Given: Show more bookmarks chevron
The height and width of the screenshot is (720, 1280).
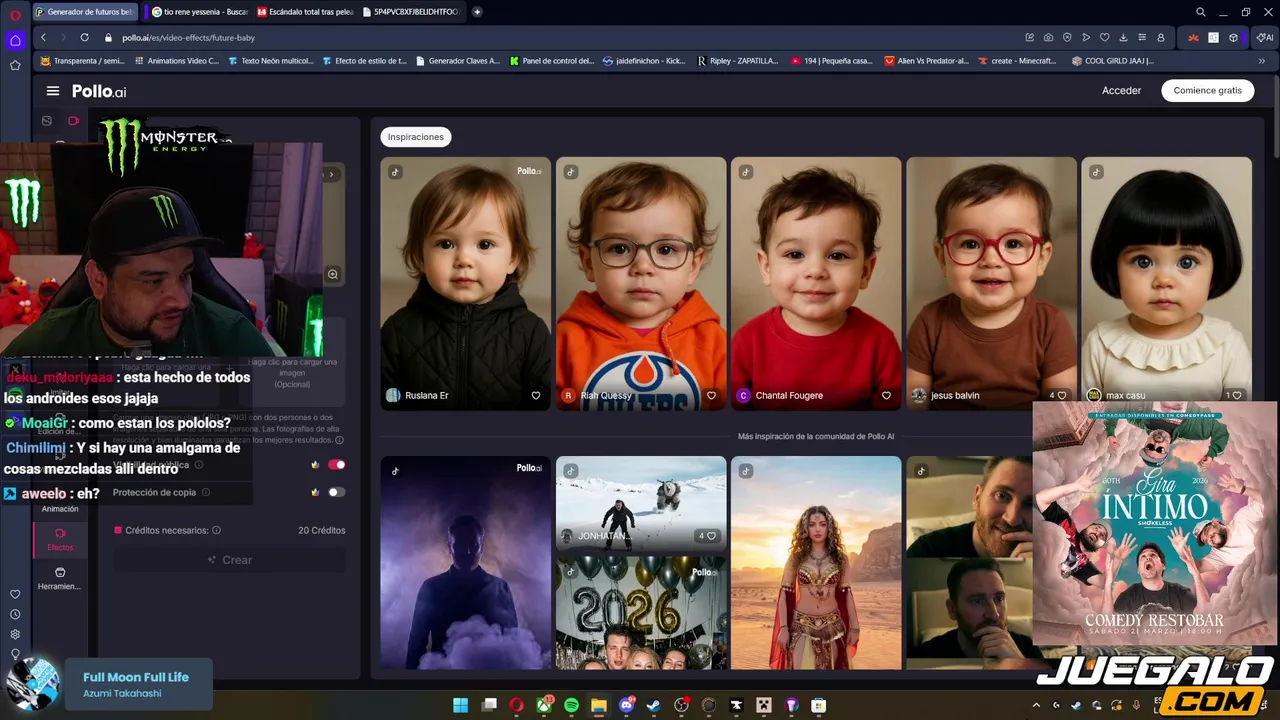Looking at the screenshot, I should click(x=1261, y=61).
